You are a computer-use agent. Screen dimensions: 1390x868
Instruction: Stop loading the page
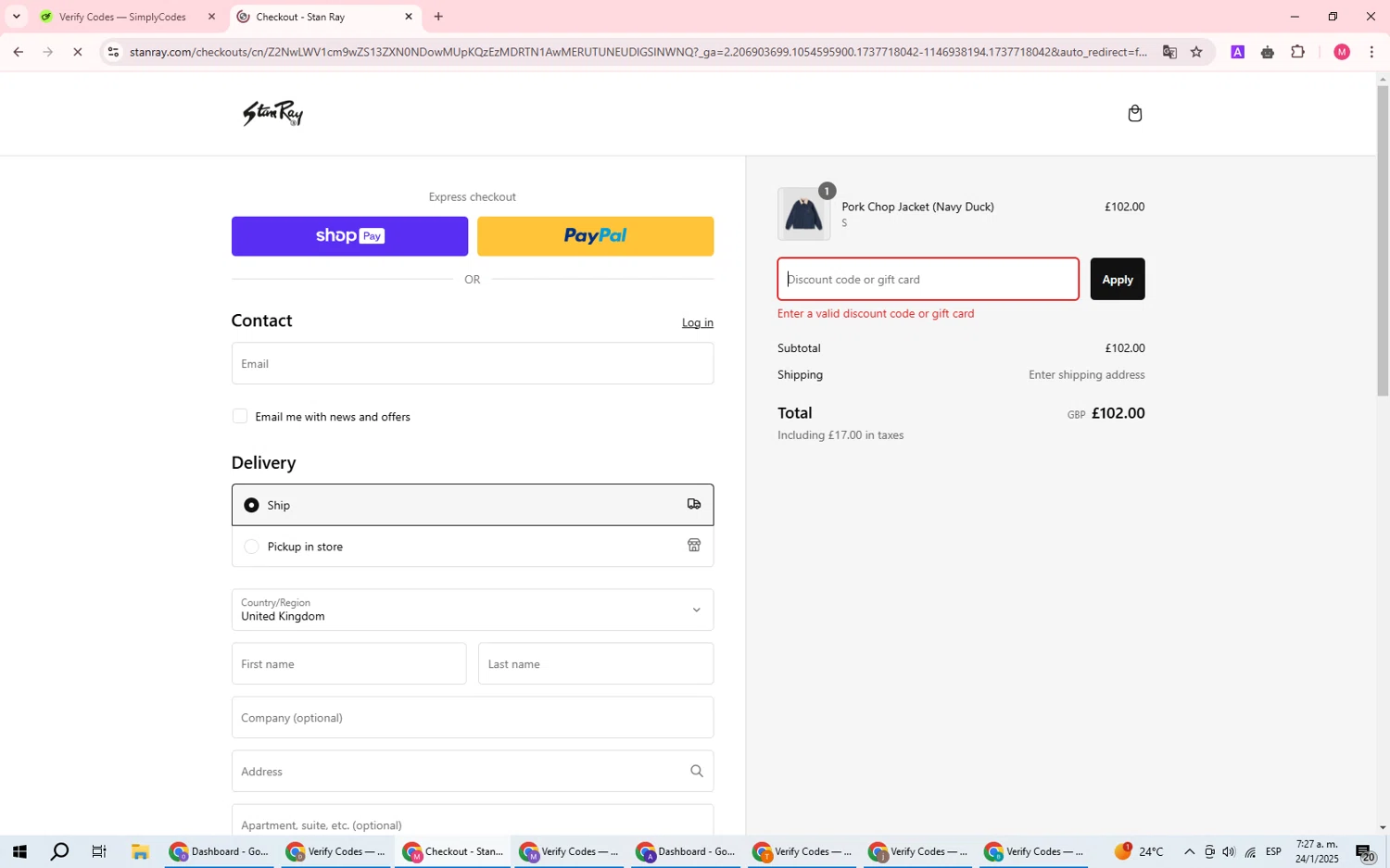tap(78, 52)
